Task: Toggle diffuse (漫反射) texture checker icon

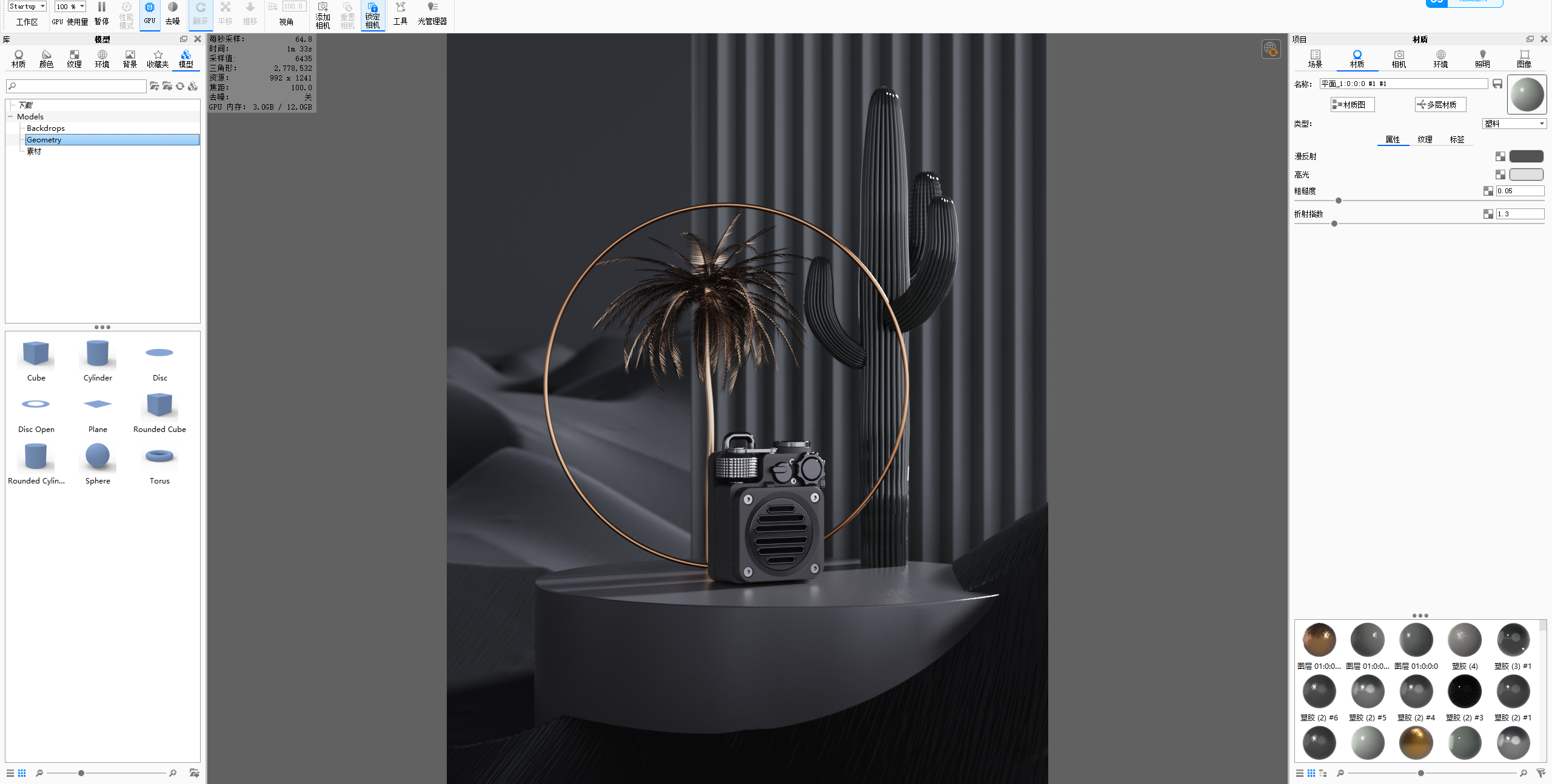Action: tap(1500, 156)
